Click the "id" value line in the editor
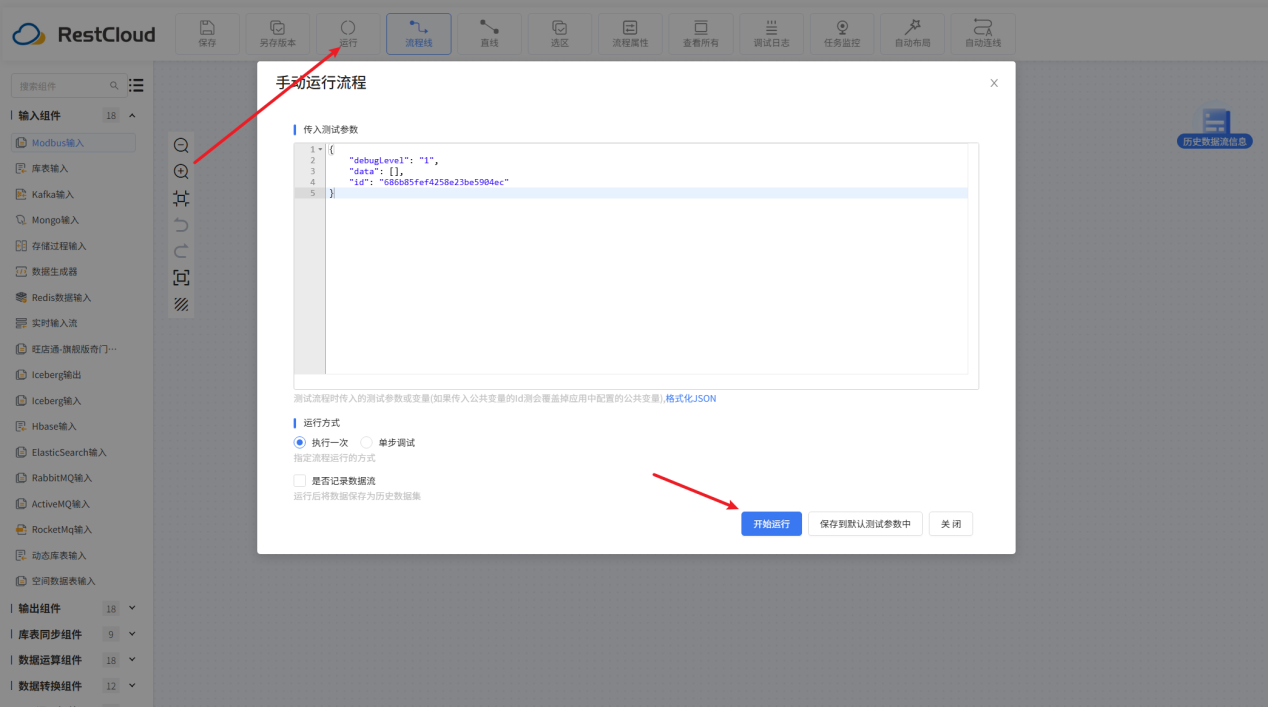This screenshot has width=1268, height=707. pos(428,182)
